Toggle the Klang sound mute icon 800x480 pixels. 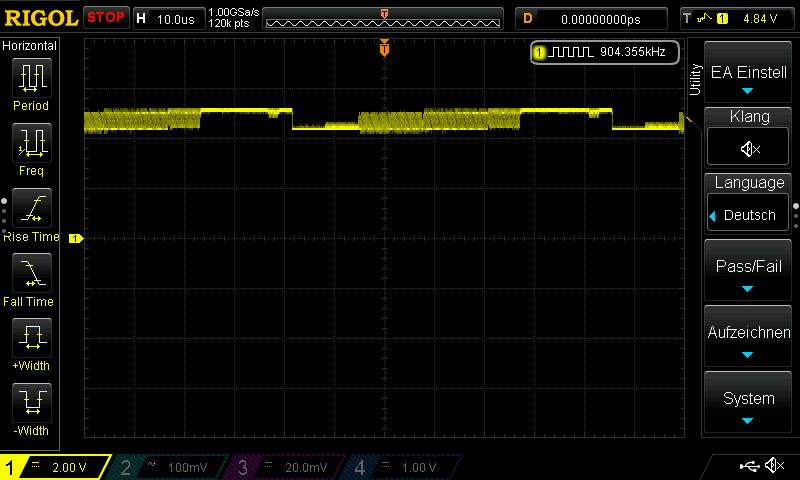click(748, 149)
